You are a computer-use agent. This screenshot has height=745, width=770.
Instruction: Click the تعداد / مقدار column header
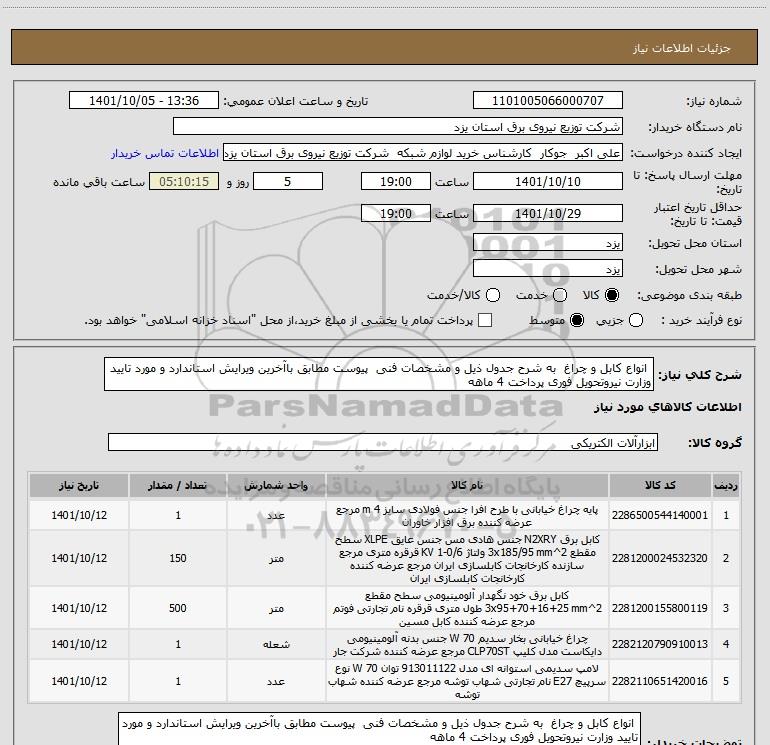pos(178,486)
